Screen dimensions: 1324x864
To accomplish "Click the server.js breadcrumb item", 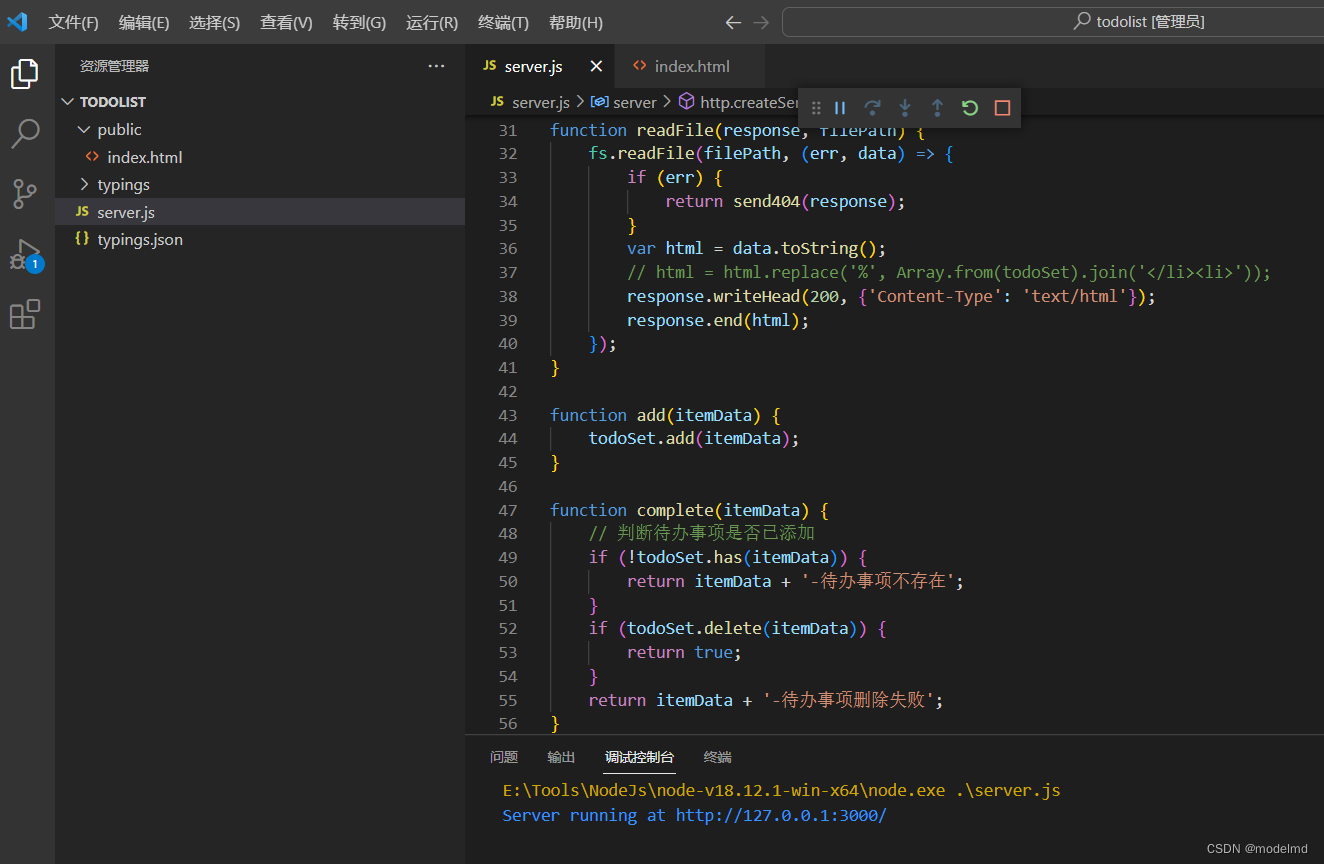I will coord(530,102).
